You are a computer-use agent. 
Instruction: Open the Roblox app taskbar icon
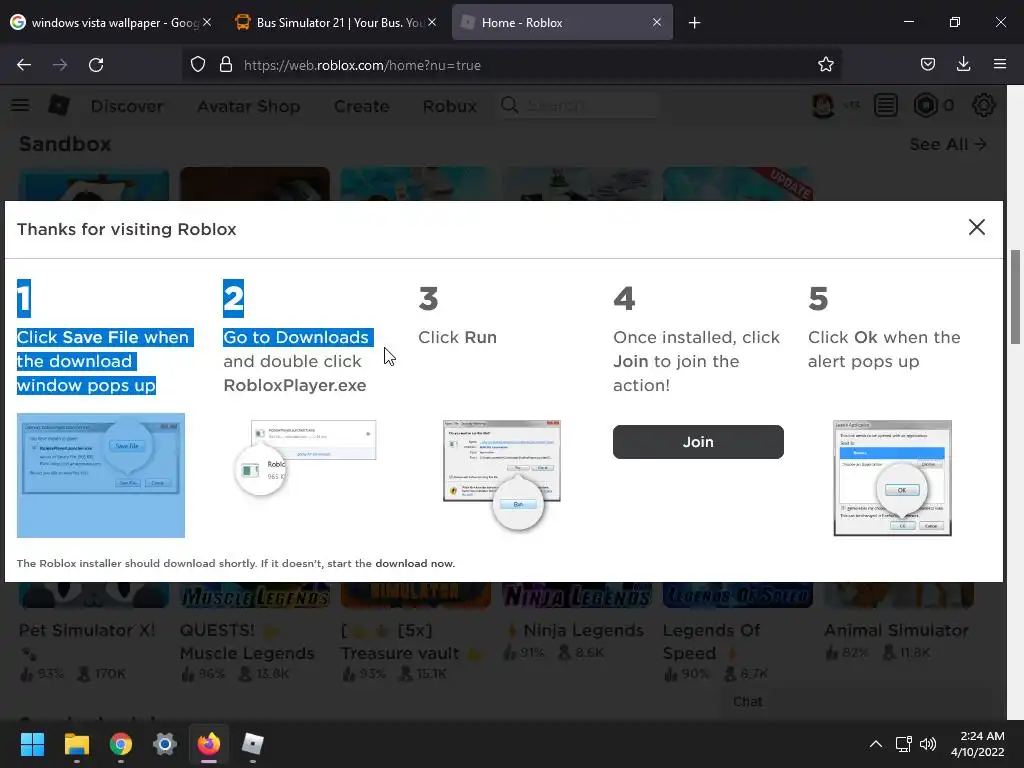point(253,744)
